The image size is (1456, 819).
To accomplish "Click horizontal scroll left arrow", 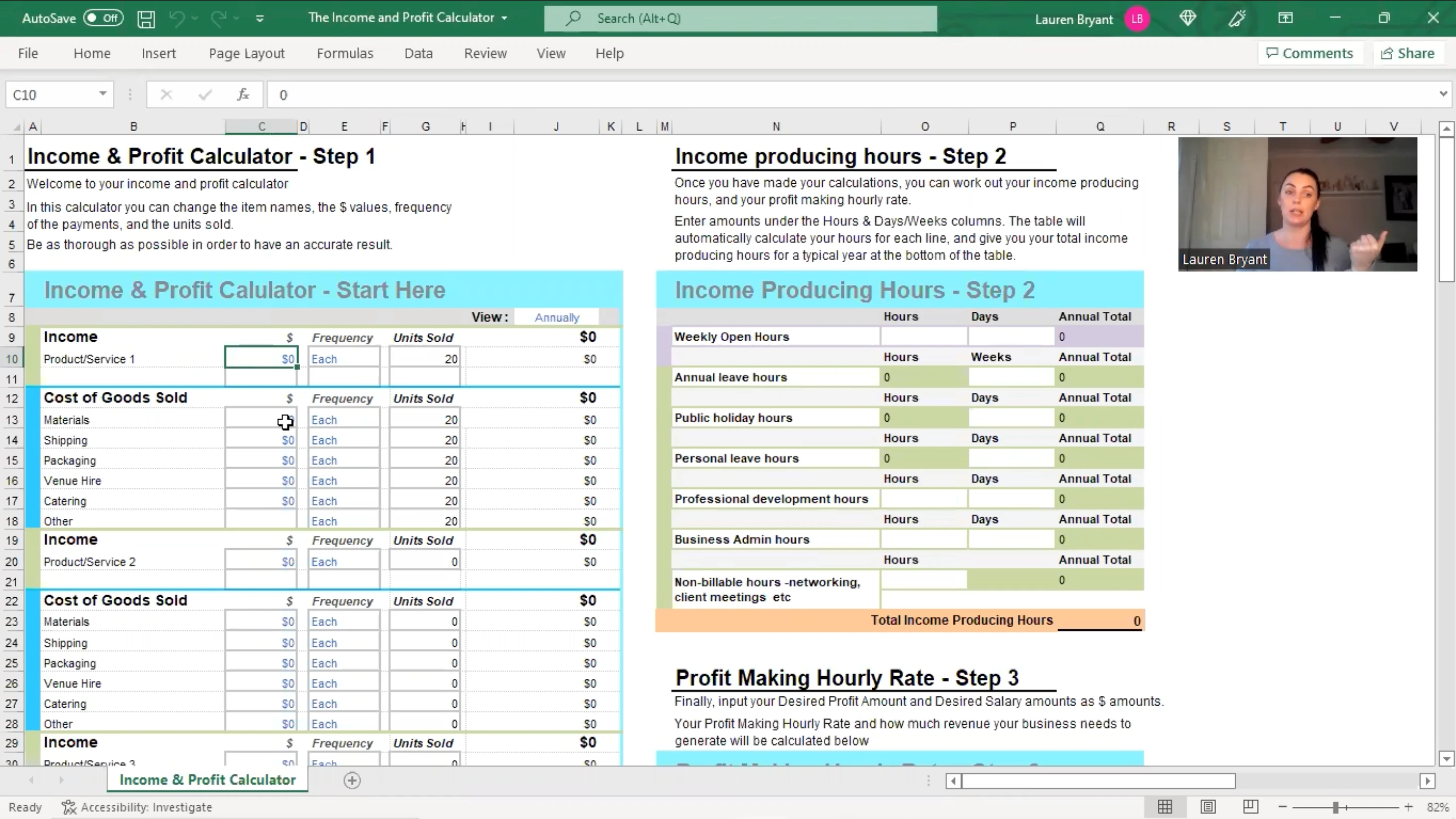I will click(x=953, y=781).
